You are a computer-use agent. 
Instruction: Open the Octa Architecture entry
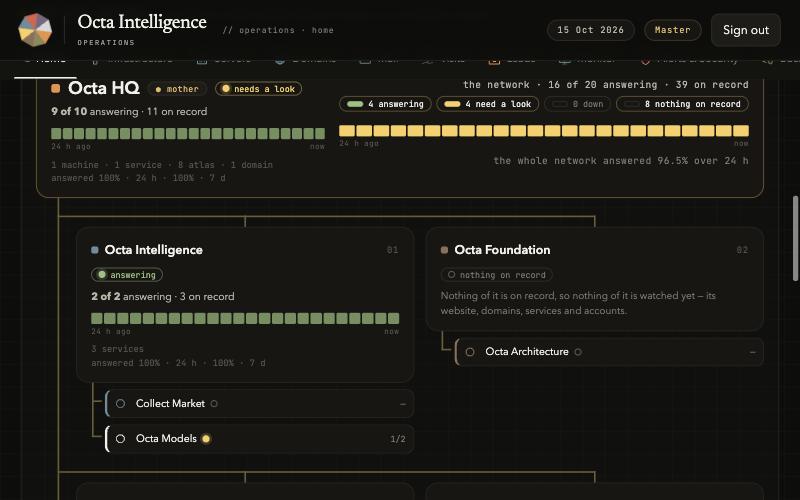609,352
